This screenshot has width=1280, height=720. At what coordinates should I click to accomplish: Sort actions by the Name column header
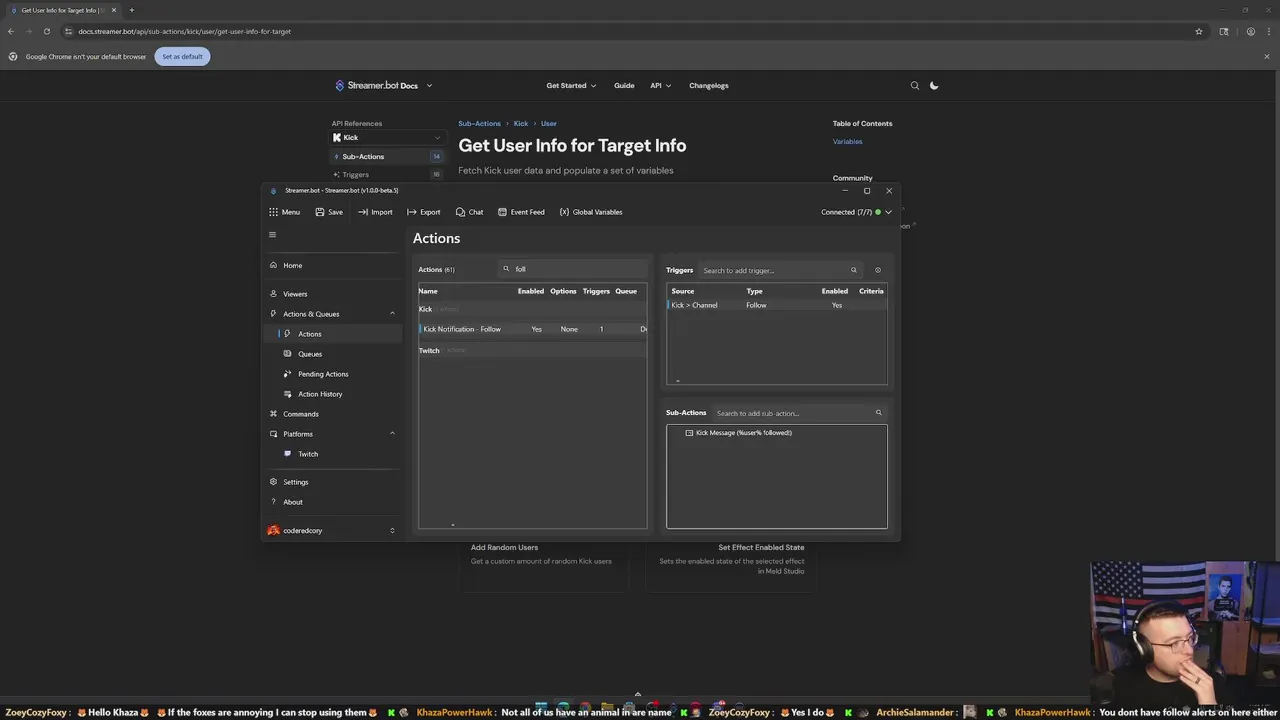[x=428, y=291]
